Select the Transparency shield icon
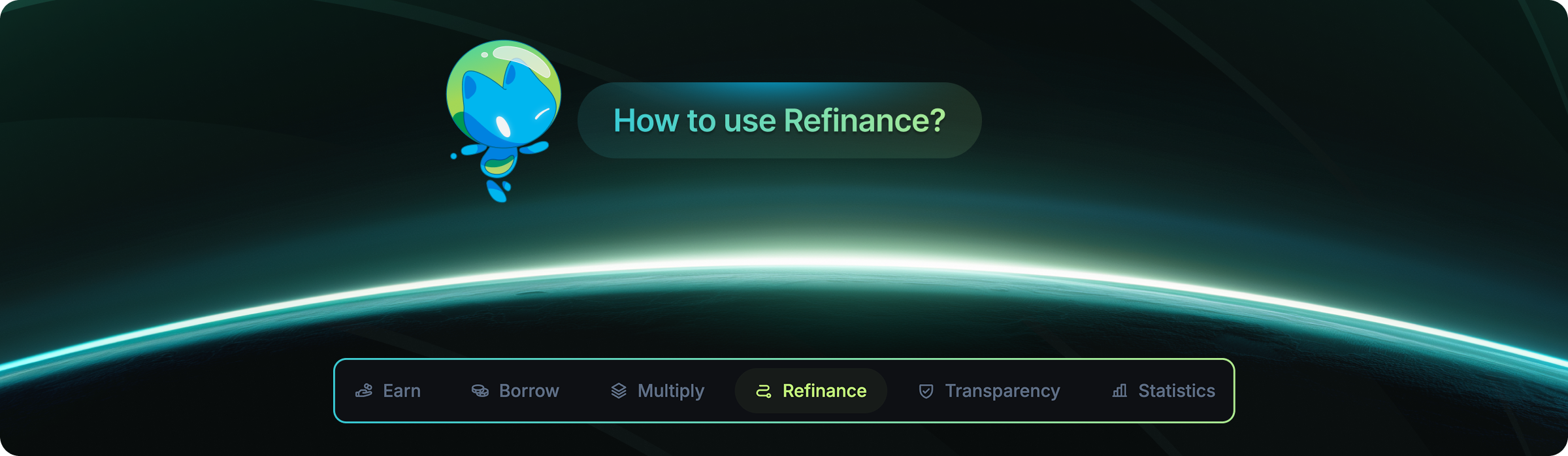 (925, 391)
